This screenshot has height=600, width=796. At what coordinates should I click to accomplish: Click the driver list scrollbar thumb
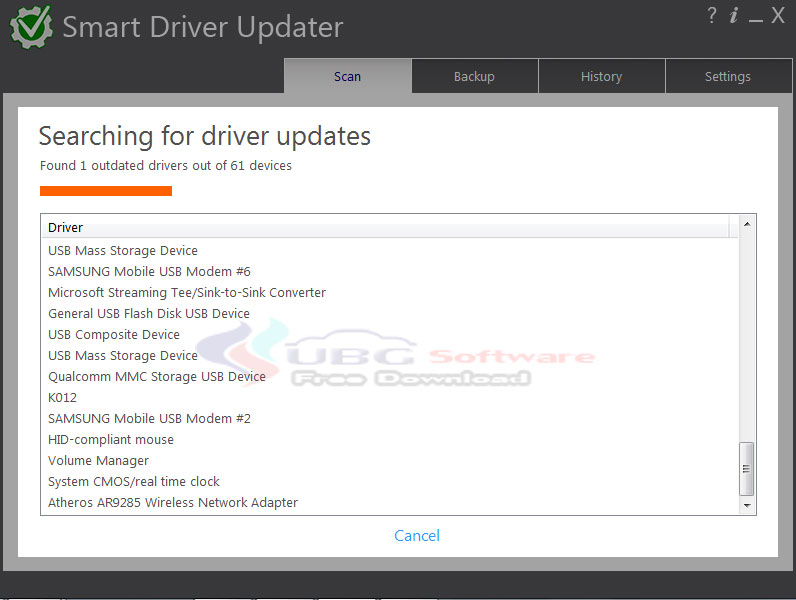(x=746, y=469)
